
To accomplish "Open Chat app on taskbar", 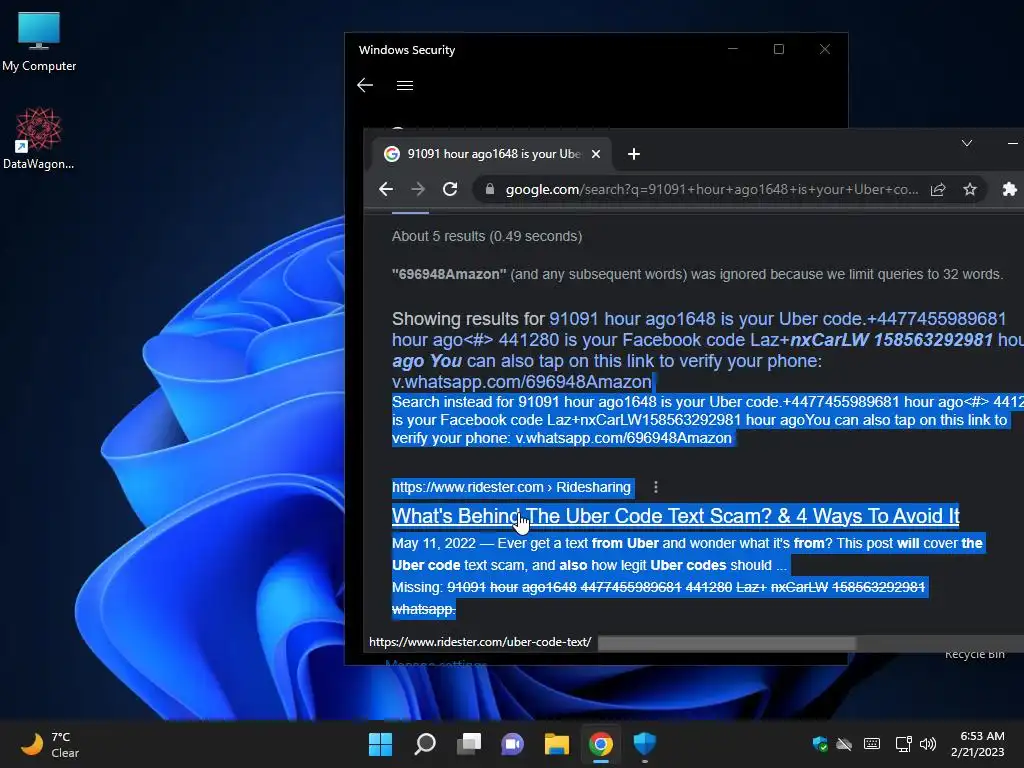I will [512, 744].
